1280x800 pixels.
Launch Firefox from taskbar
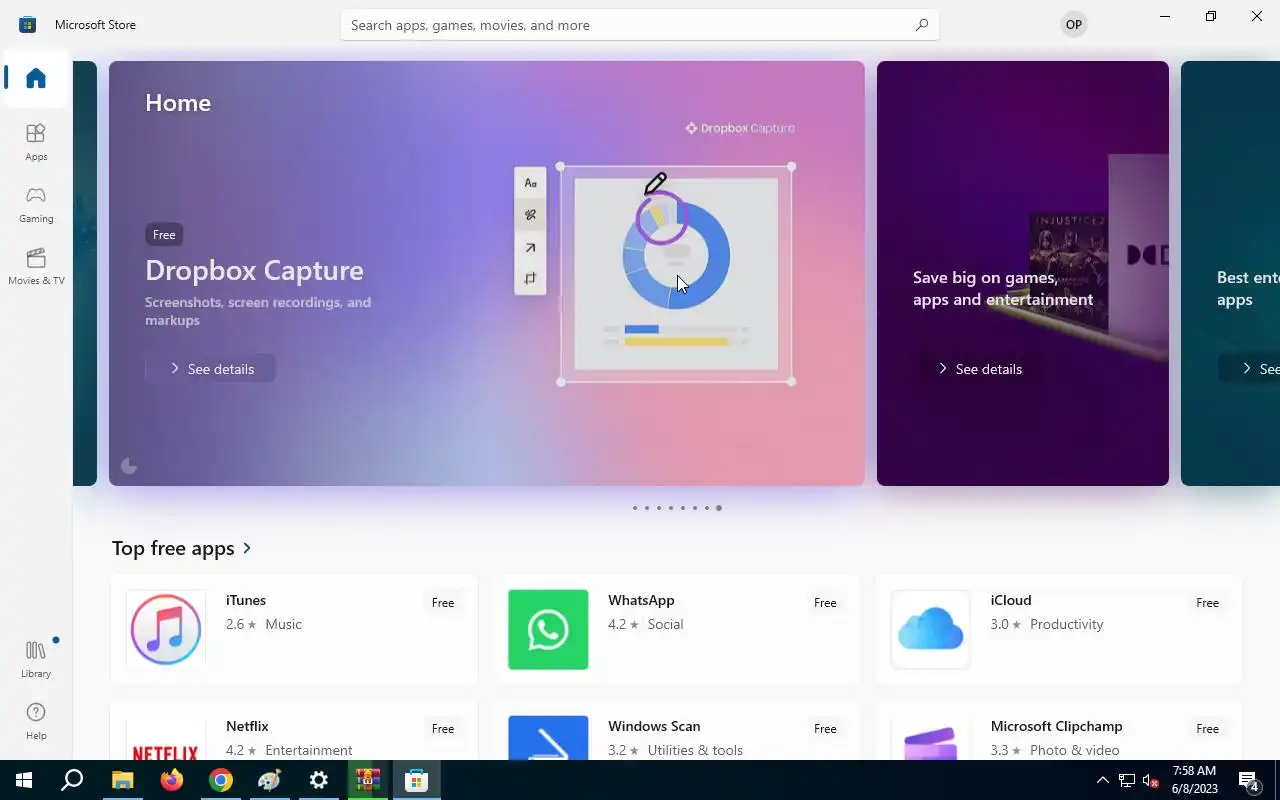pyautogui.click(x=172, y=780)
